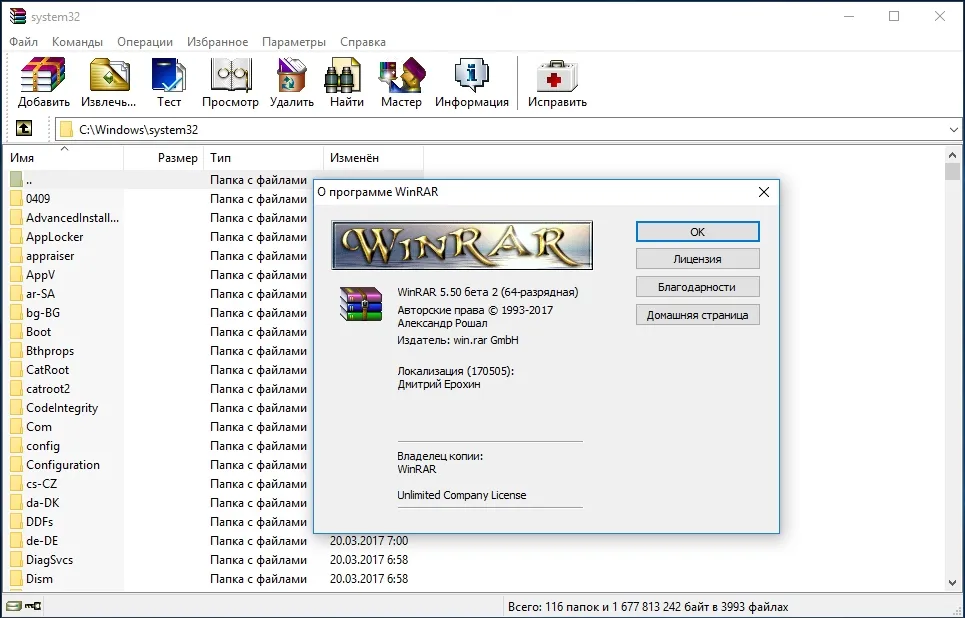Select the Com folder
The height and width of the screenshot is (618, 965).
39,427
